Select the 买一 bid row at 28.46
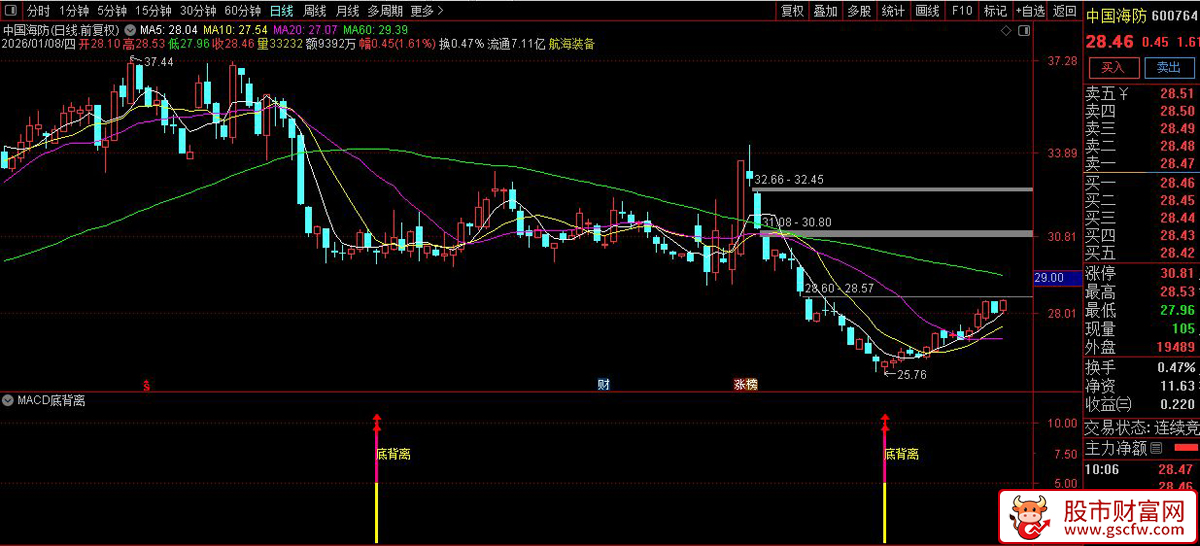1200x546 pixels. (1142, 183)
